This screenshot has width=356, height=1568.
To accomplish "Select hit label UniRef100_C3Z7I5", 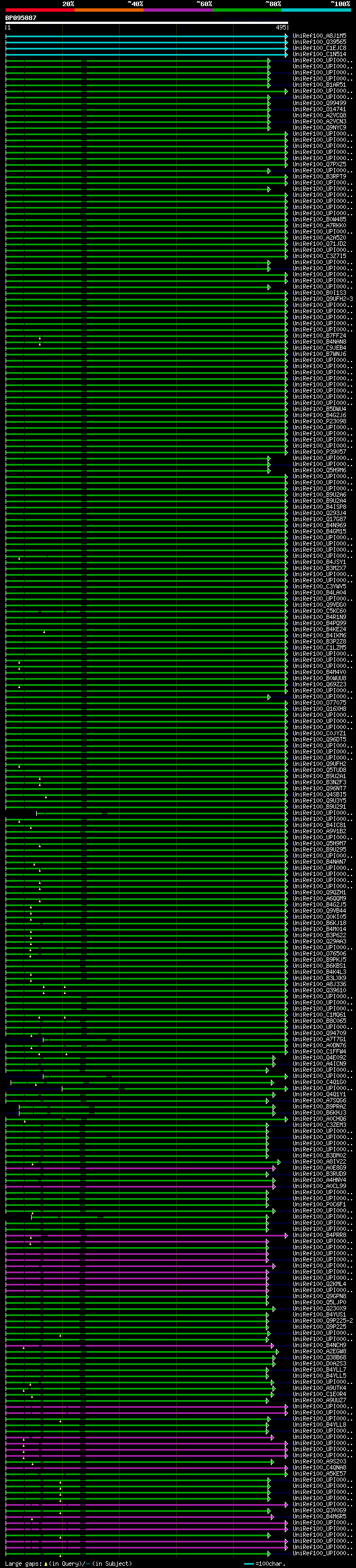I will (x=319, y=256).
